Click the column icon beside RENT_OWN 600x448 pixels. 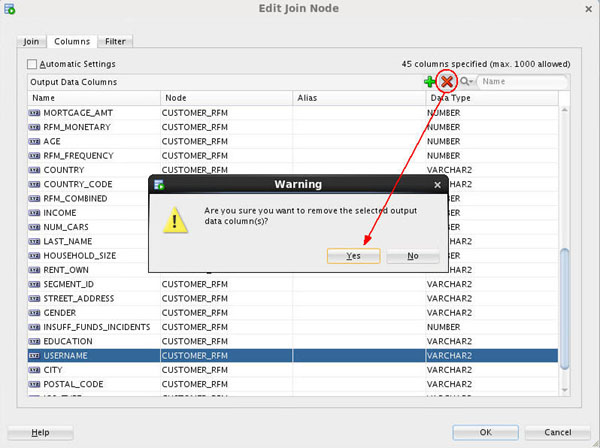pos(34,270)
